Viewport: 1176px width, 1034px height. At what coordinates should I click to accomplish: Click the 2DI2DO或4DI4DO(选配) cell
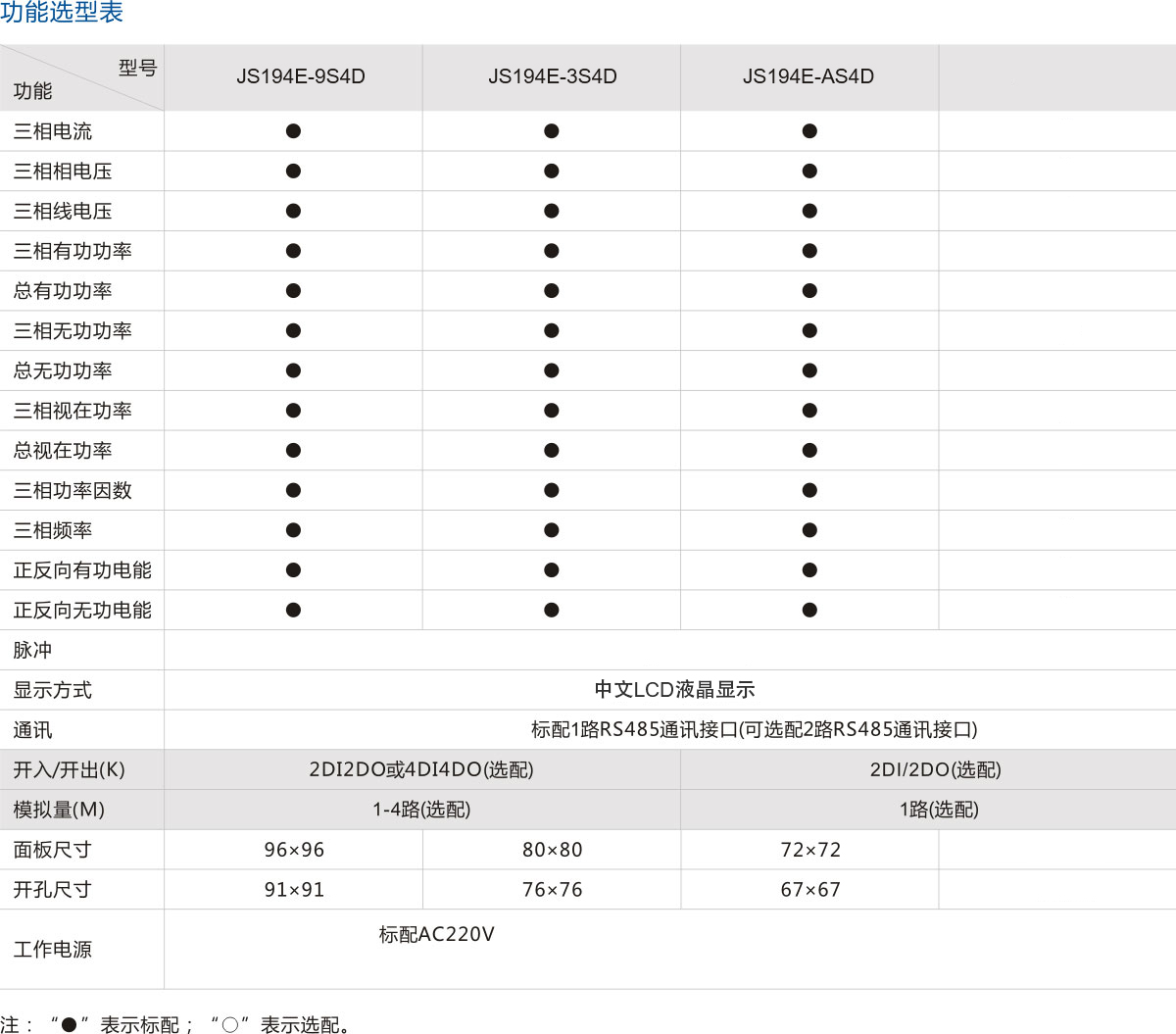click(421, 770)
